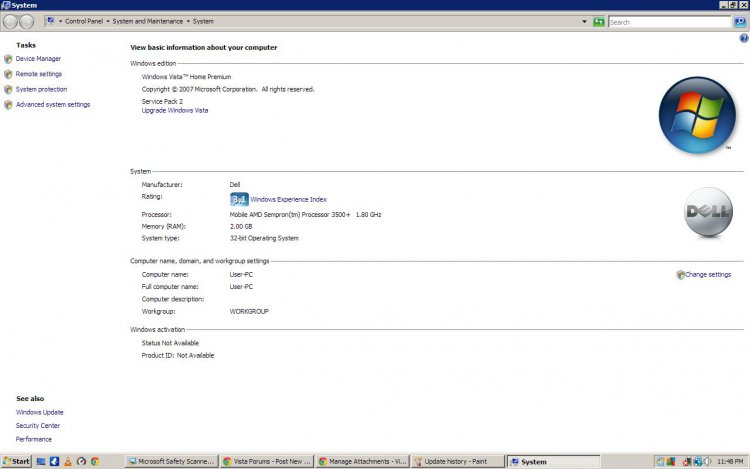Open the address bar history dropdown

click(584, 22)
